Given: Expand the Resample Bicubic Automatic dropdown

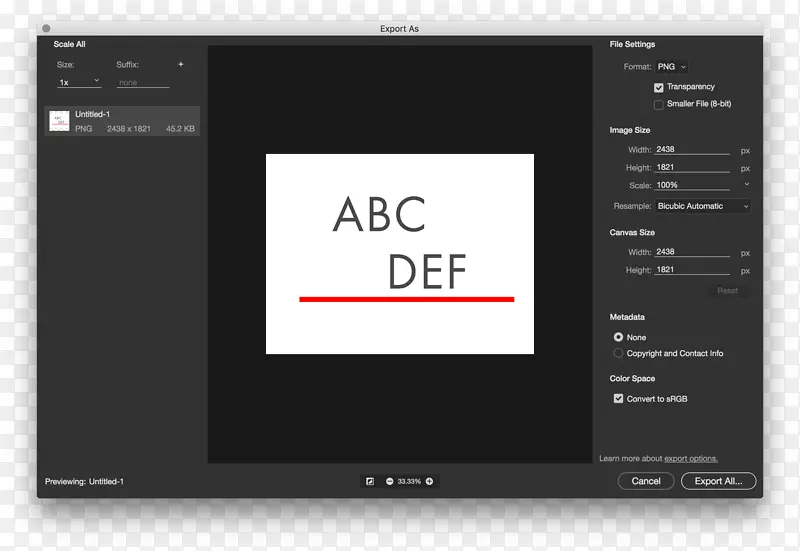Looking at the screenshot, I should (x=702, y=206).
